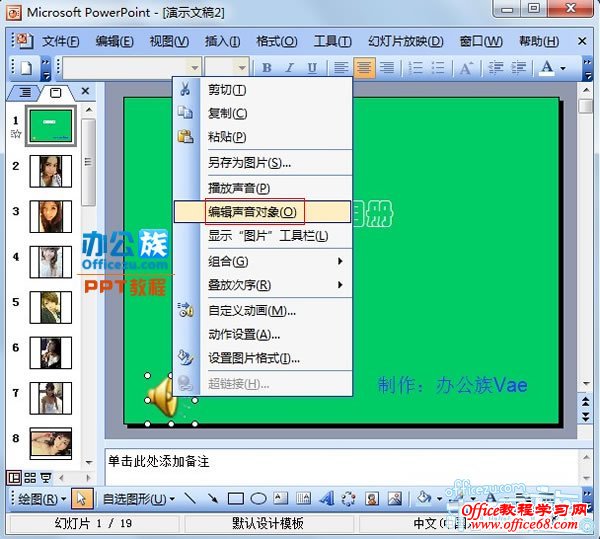The image size is (600, 539).
Task: Switch to Normal view button
Action: coord(14,478)
